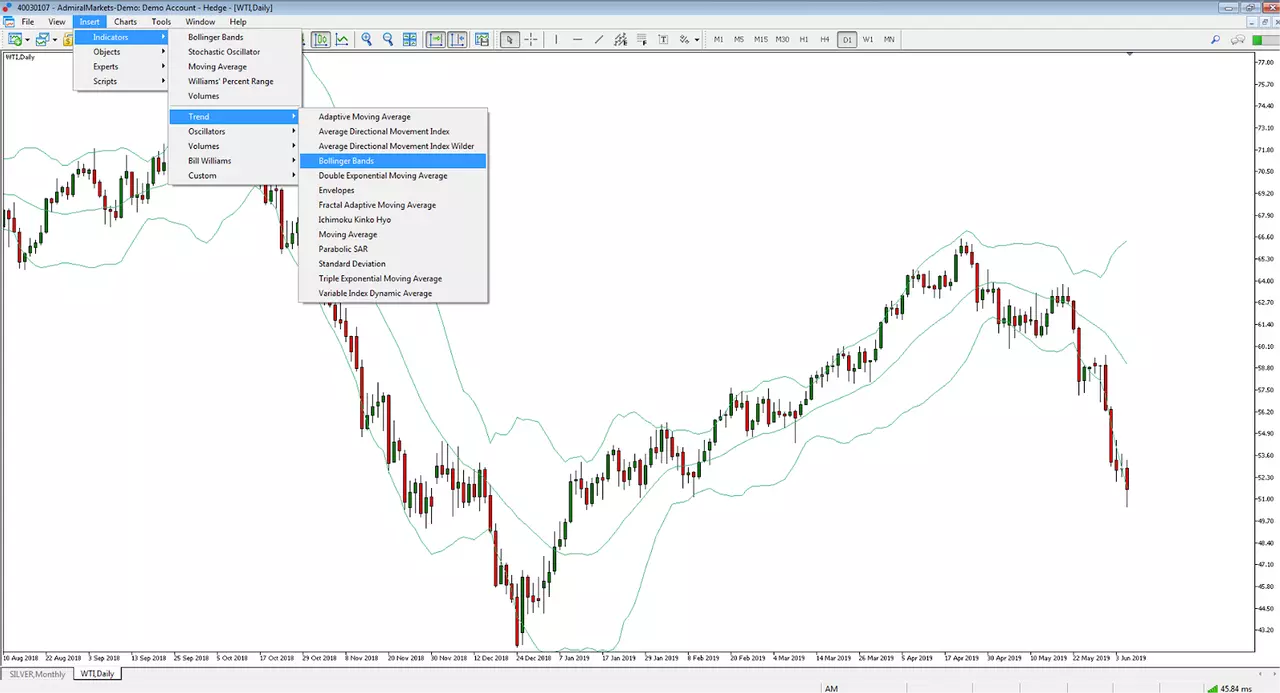Switch to M15 timeframe
The image size is (1280, 693).
point(761,39)
